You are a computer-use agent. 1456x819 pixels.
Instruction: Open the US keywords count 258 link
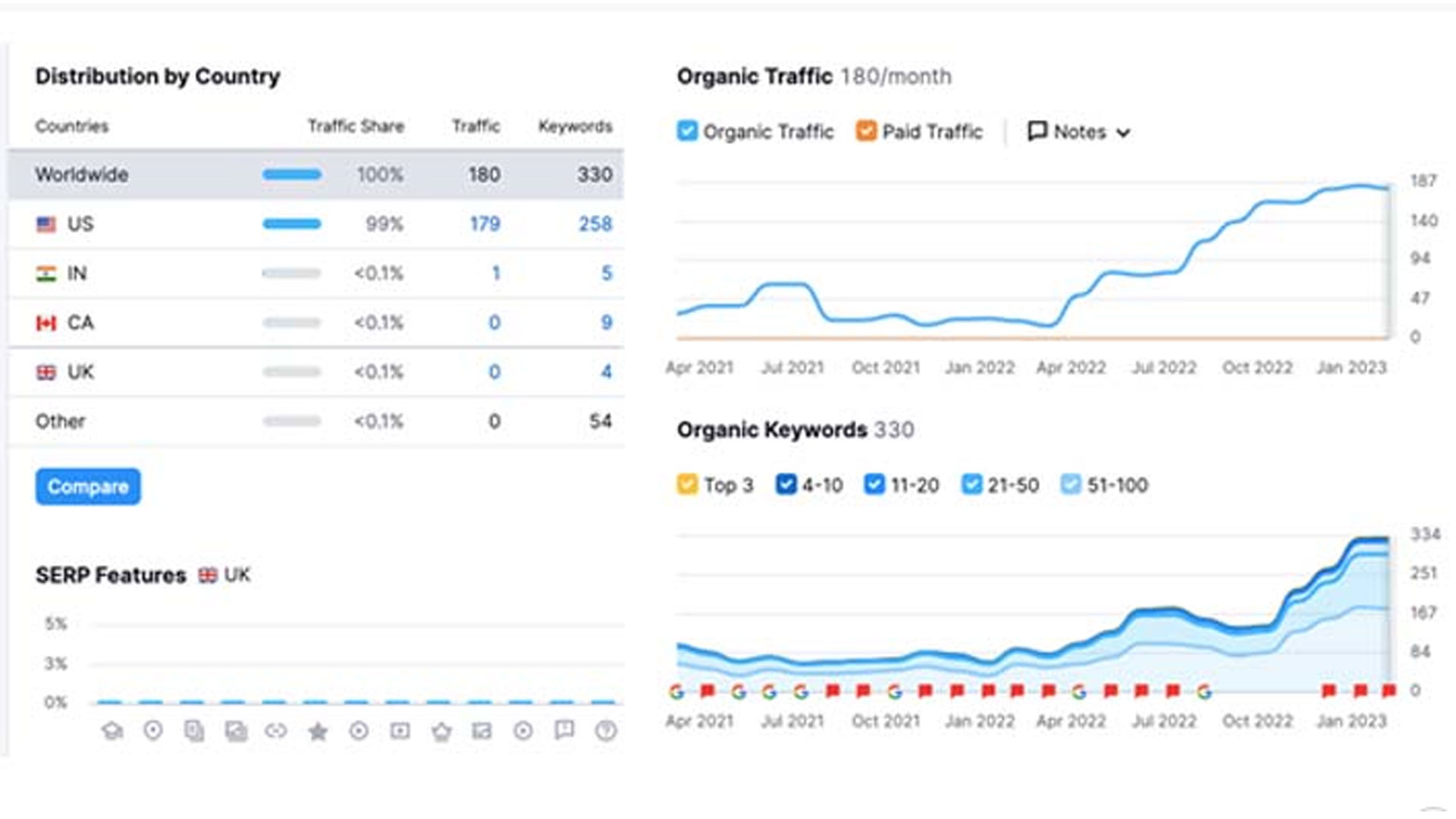pos(595,224)
